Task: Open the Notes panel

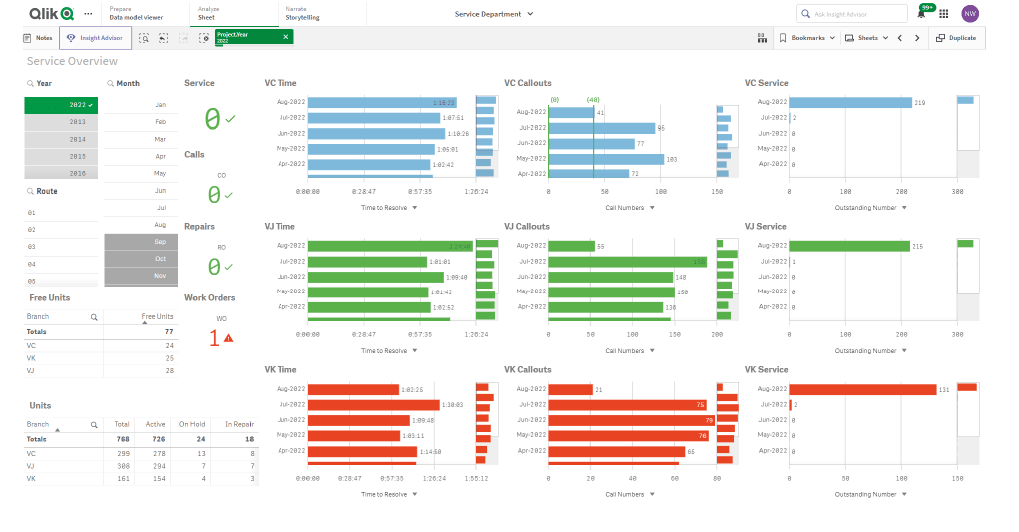Action: tap(37, 38)
